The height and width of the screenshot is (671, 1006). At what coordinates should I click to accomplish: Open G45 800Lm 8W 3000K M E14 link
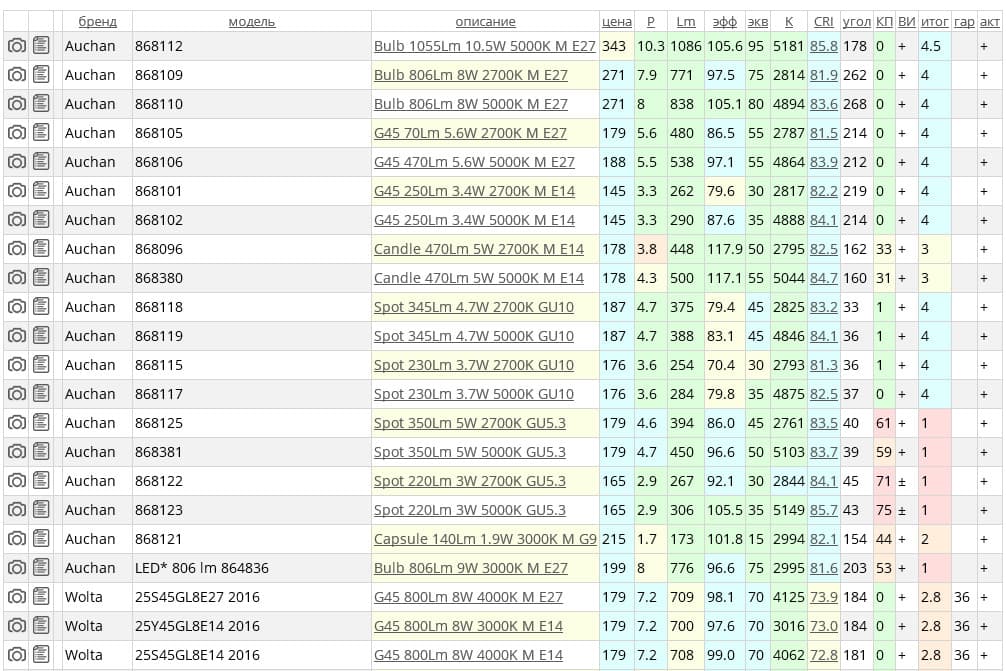(x=468, y=626)
